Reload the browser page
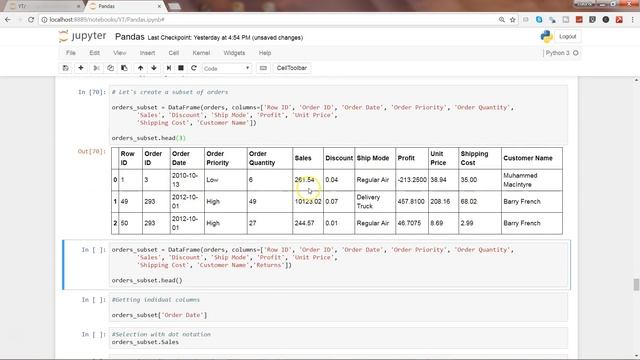 click(31, 20)
